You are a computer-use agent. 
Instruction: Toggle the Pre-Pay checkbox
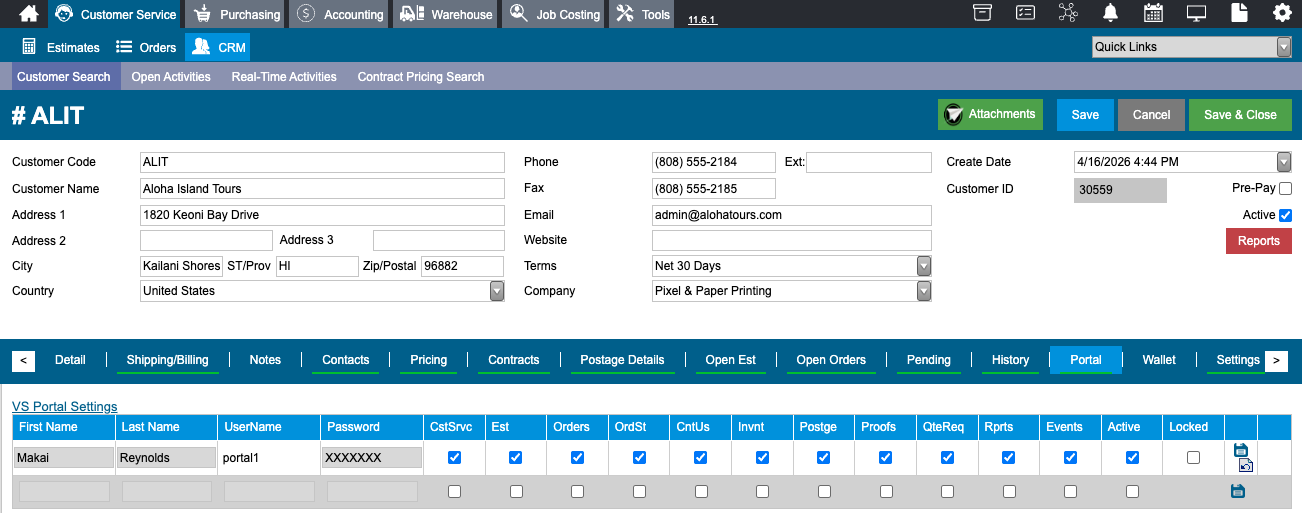(x=1285, y=188)
